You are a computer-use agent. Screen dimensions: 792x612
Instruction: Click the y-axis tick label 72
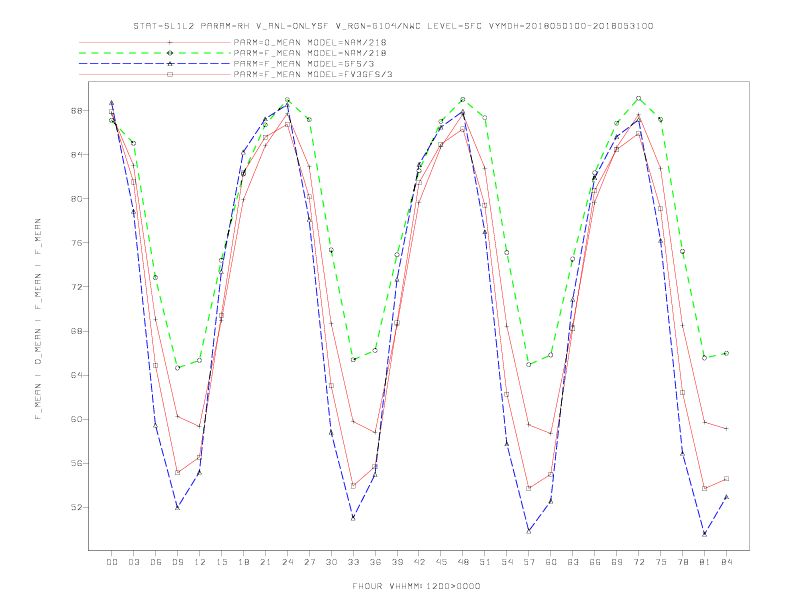point(78,287)
